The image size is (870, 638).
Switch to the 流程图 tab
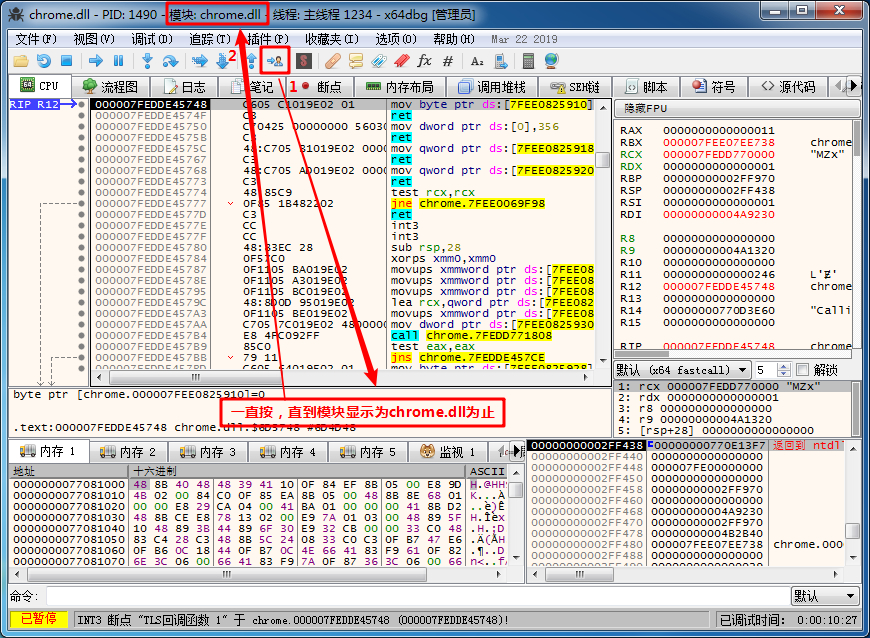110,87
